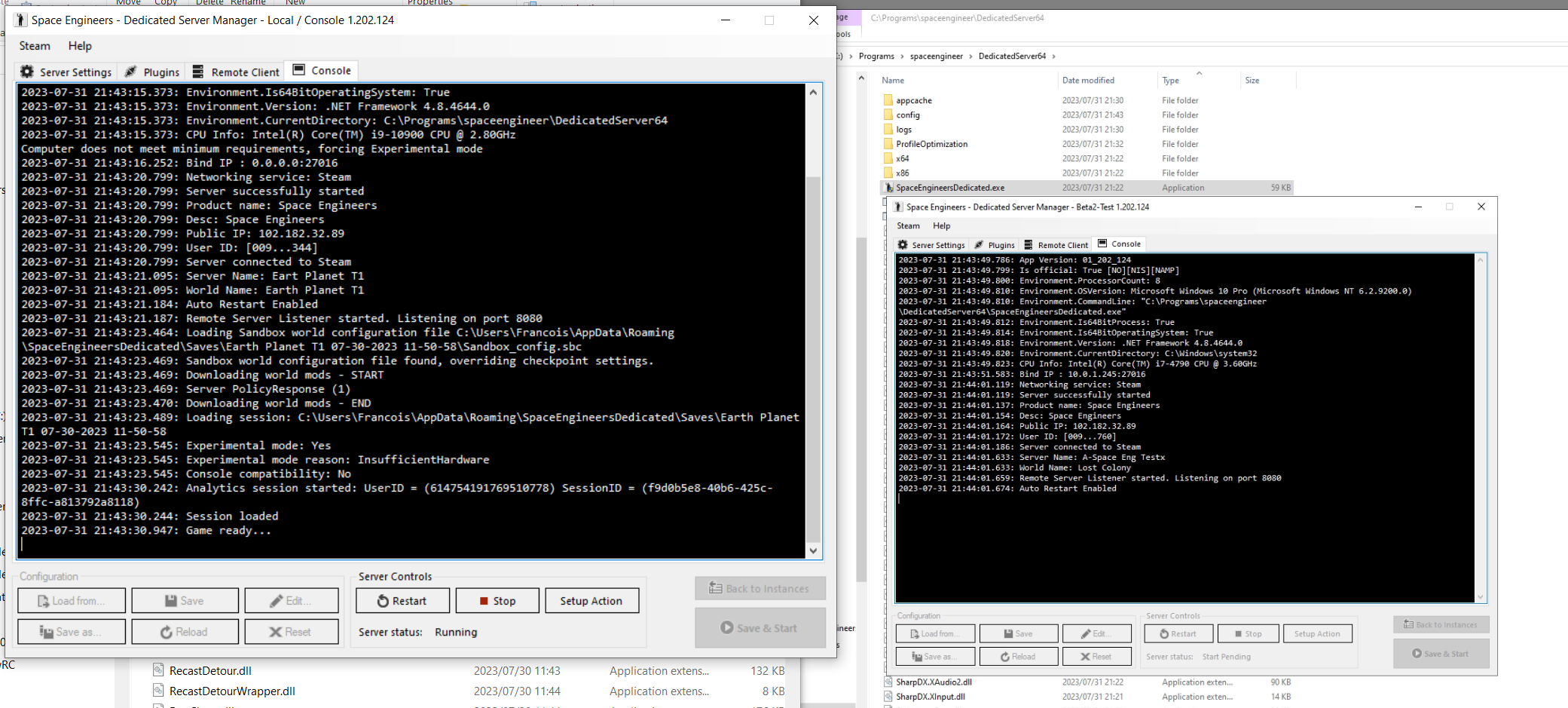The image size is (1568, 708).
Task: Open Remote Client tab in Local window
Action: pos(235,72)
